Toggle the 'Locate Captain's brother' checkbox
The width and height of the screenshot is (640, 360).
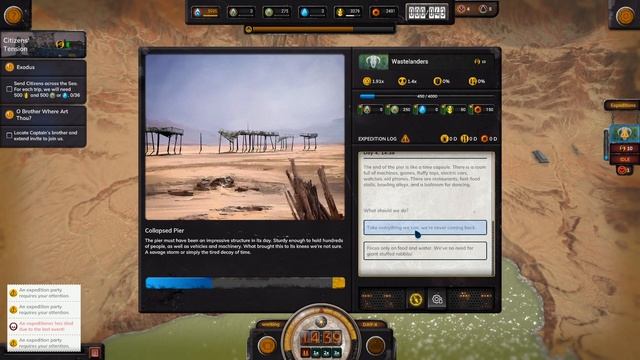pos(9,136)
